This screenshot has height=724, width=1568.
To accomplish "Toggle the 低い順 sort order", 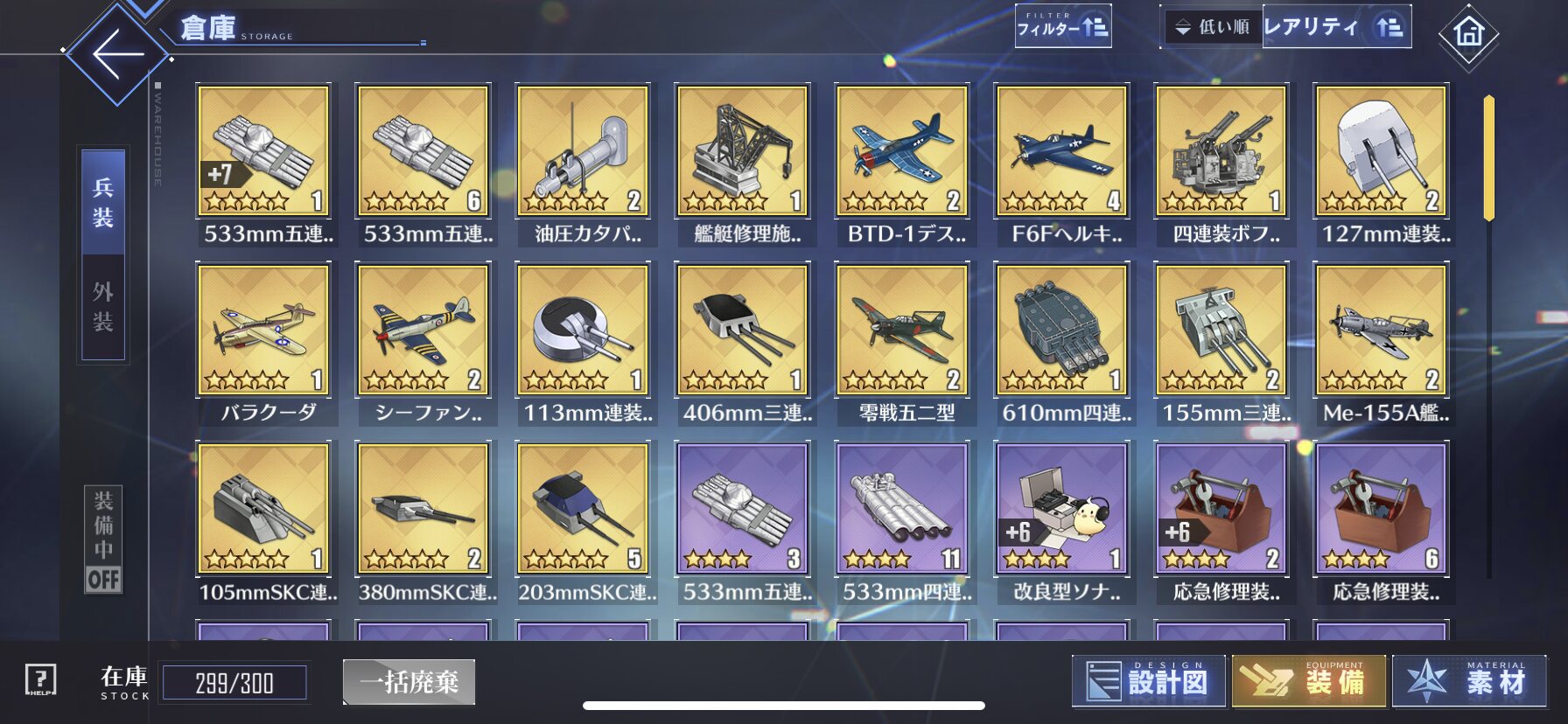I will (x=1212, y=27).
